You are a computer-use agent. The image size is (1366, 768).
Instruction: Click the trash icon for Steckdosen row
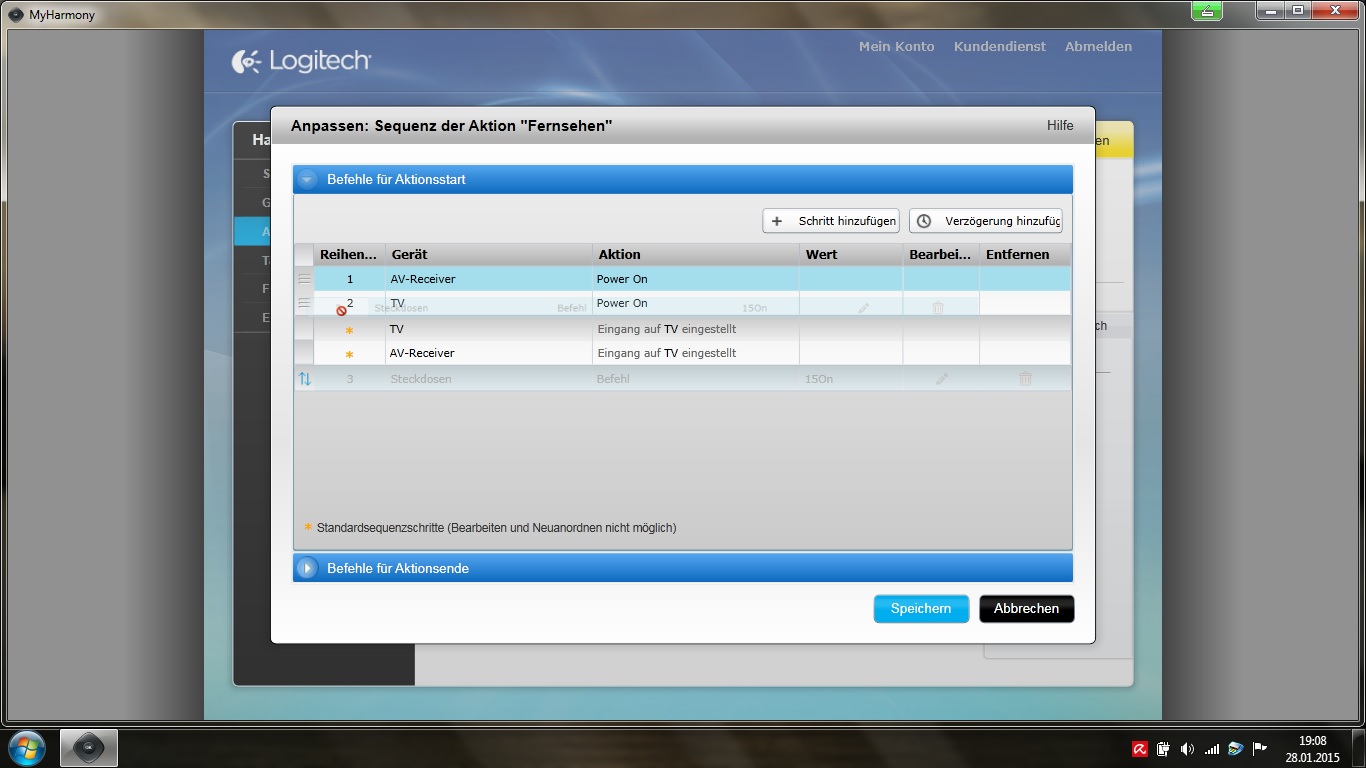tap(1025, 379)
